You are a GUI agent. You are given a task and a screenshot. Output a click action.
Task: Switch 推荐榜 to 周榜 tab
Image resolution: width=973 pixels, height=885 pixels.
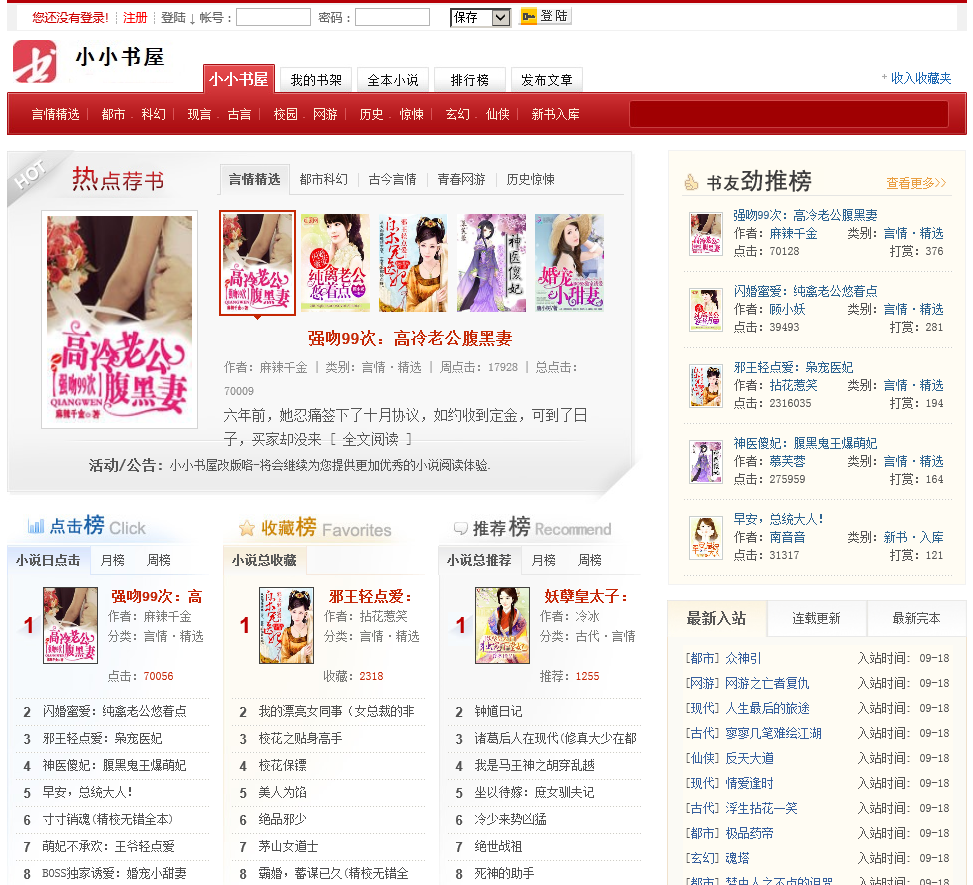[x=590, y=560]
